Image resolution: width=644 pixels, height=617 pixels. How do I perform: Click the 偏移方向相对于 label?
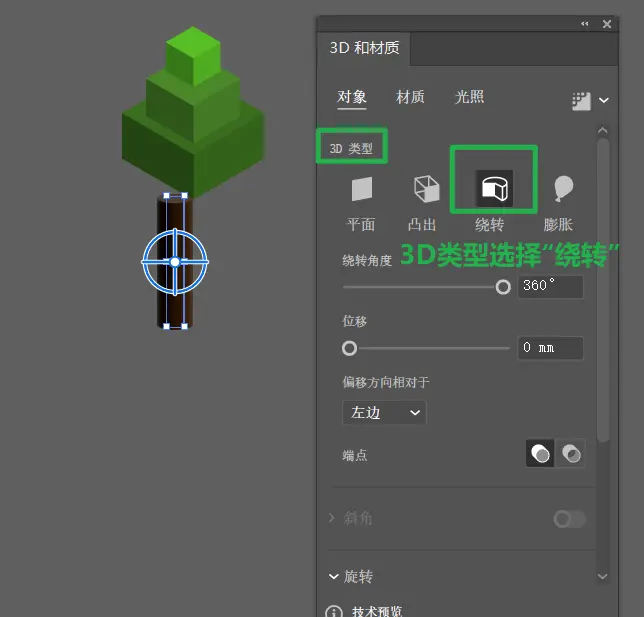point(386,382)
